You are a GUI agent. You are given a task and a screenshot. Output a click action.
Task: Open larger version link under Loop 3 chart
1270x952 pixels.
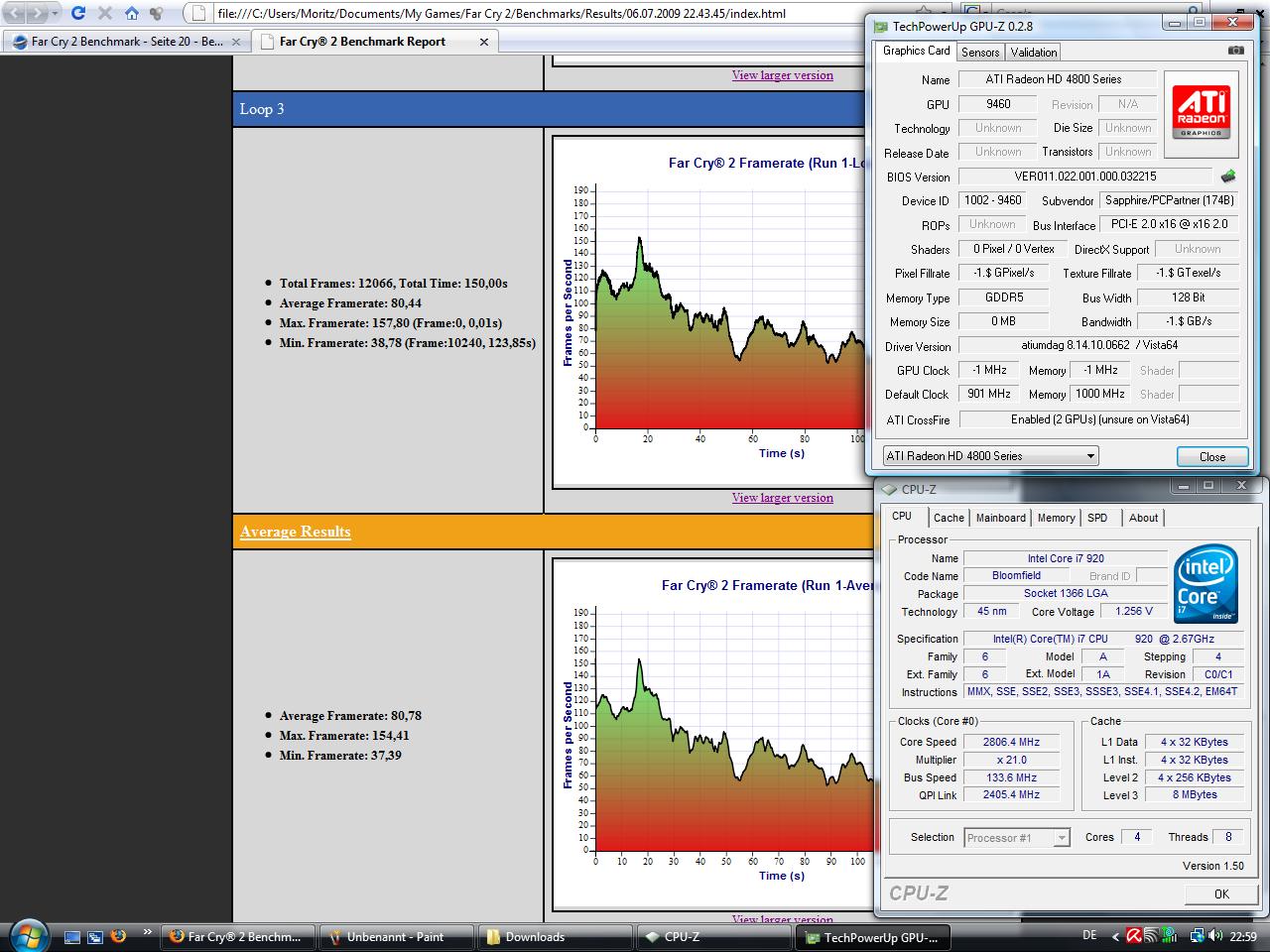coord(782,498)
